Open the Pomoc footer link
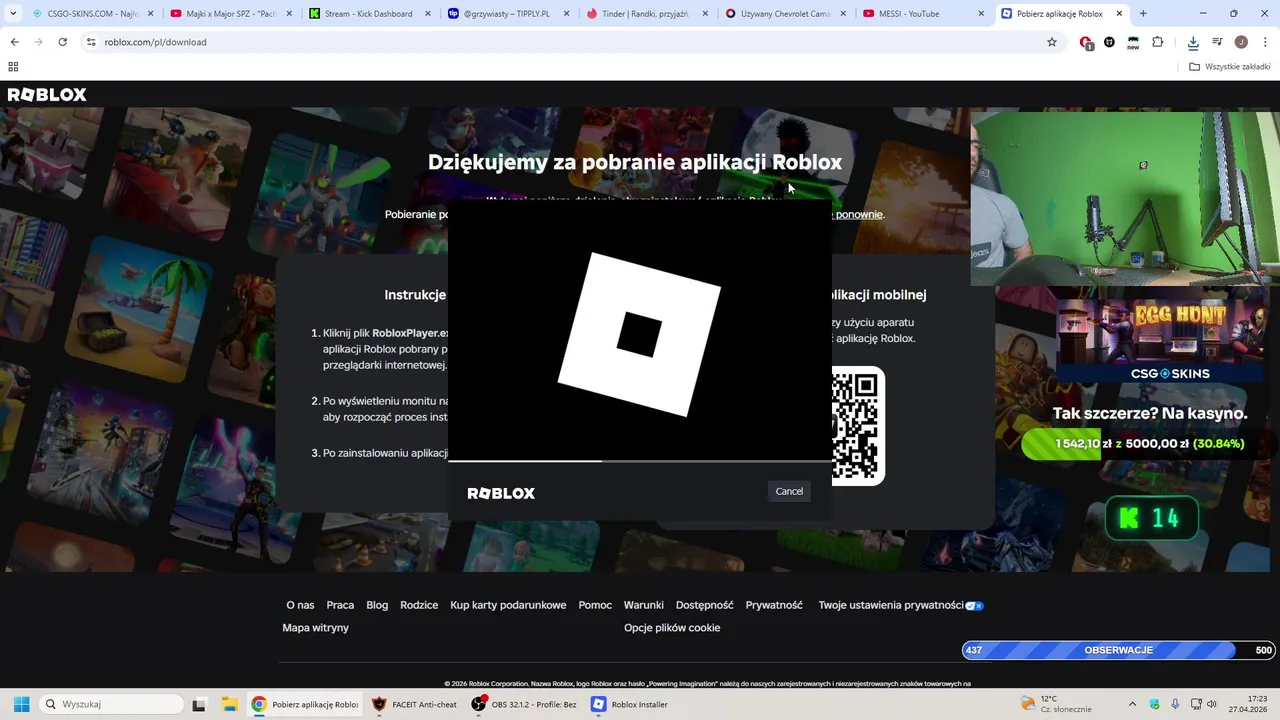The image size is (1280, 720). 595,605
